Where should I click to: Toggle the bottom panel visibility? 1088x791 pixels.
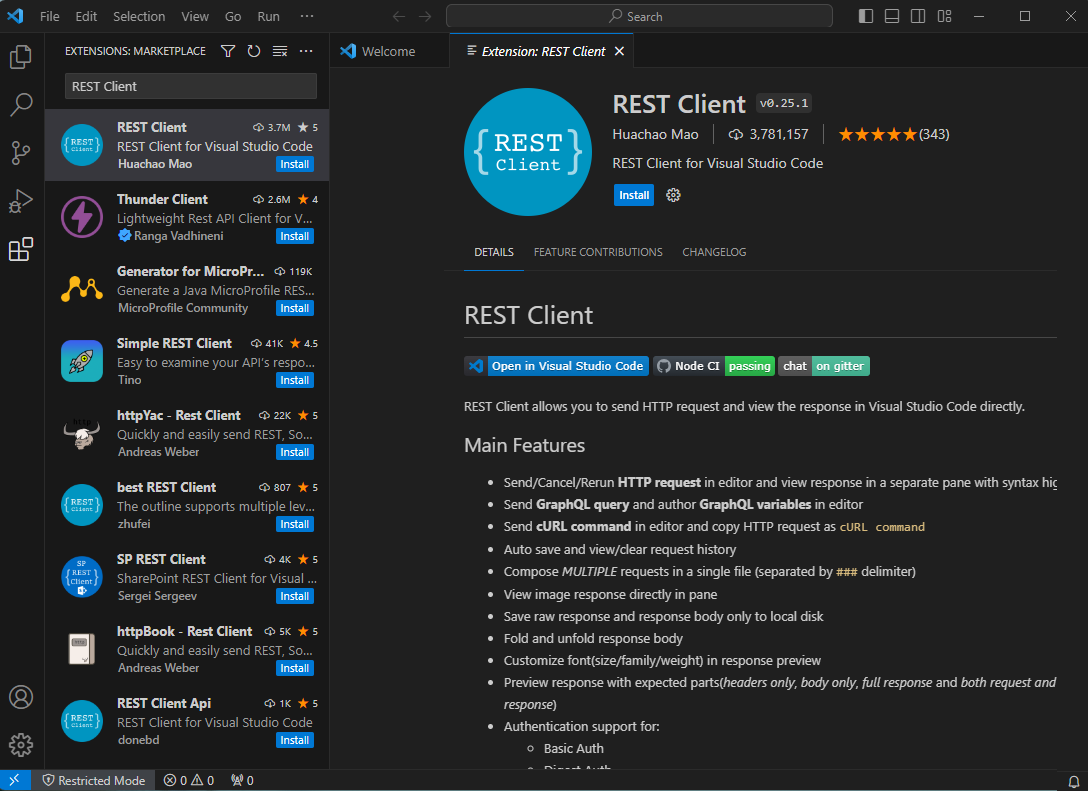tap(891, 16)
